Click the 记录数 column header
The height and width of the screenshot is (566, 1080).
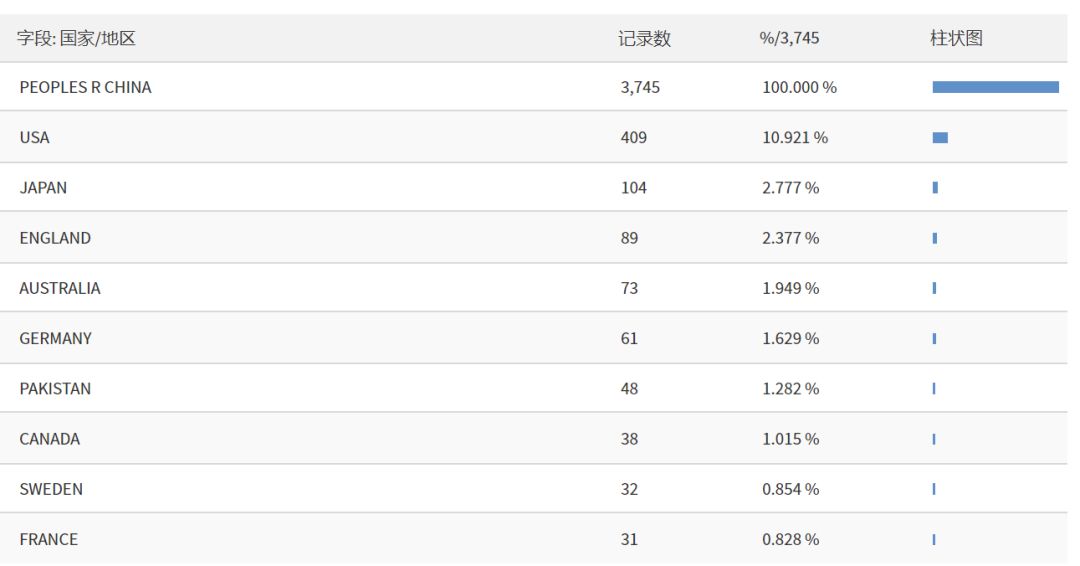tap(644, 39)
